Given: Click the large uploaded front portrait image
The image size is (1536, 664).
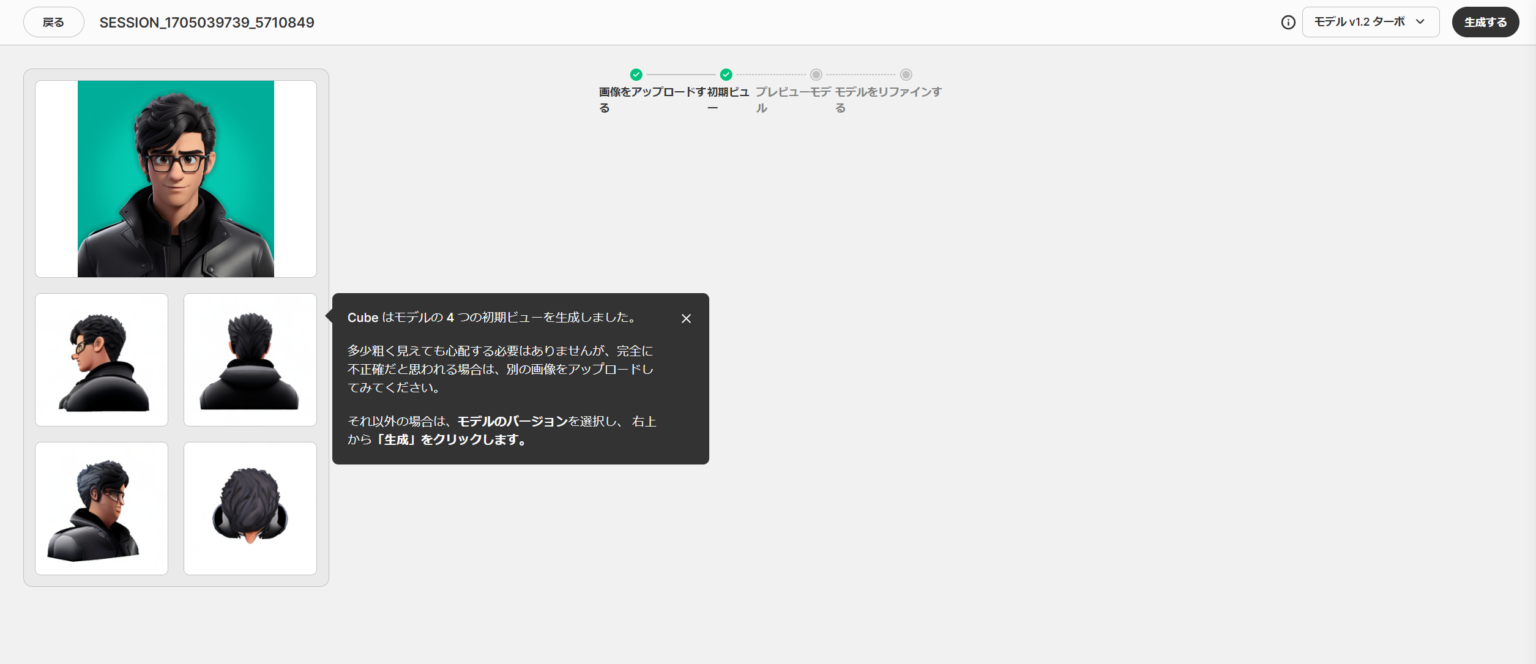Looking at the screenshot, I should [176, 179].
